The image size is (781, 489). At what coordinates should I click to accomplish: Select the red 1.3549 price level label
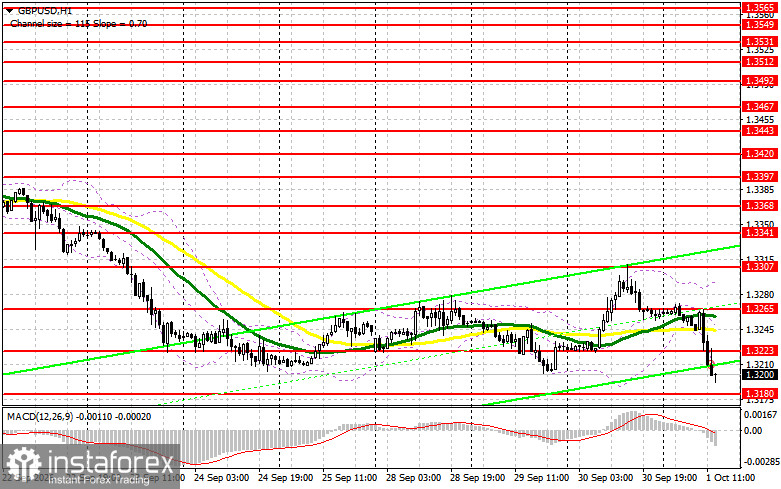tap(759, 24)
